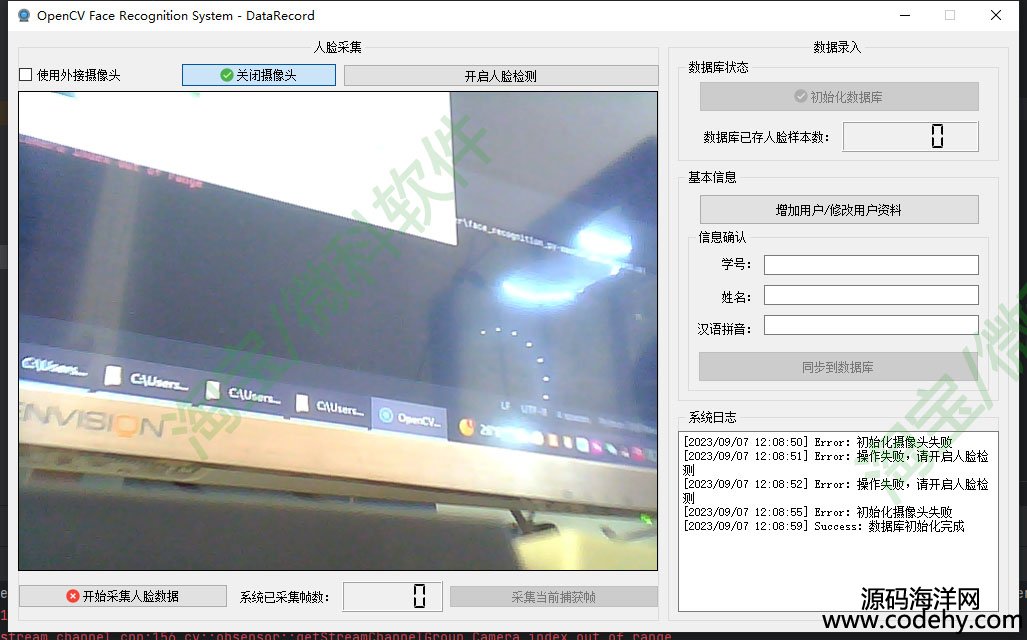Click the OpenCV app icon in title bar
The image size is (1027, 640).
click(24, 16)
